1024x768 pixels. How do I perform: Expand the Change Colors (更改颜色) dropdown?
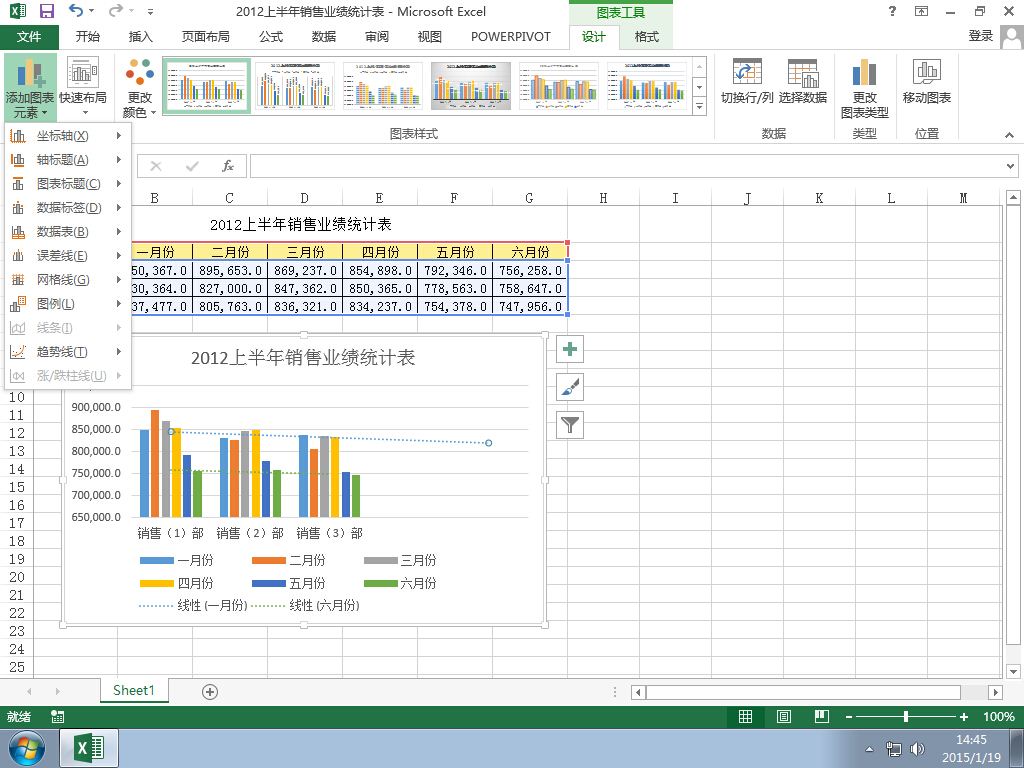[x=139, y=88]
